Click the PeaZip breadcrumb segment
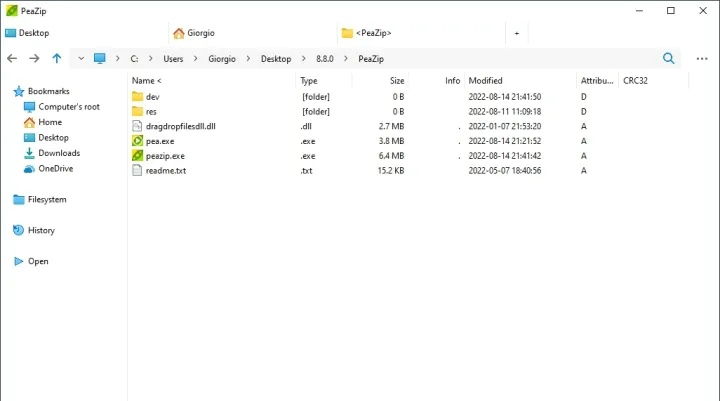The width and height of the screenshot is (720, 401). point(371,59)
